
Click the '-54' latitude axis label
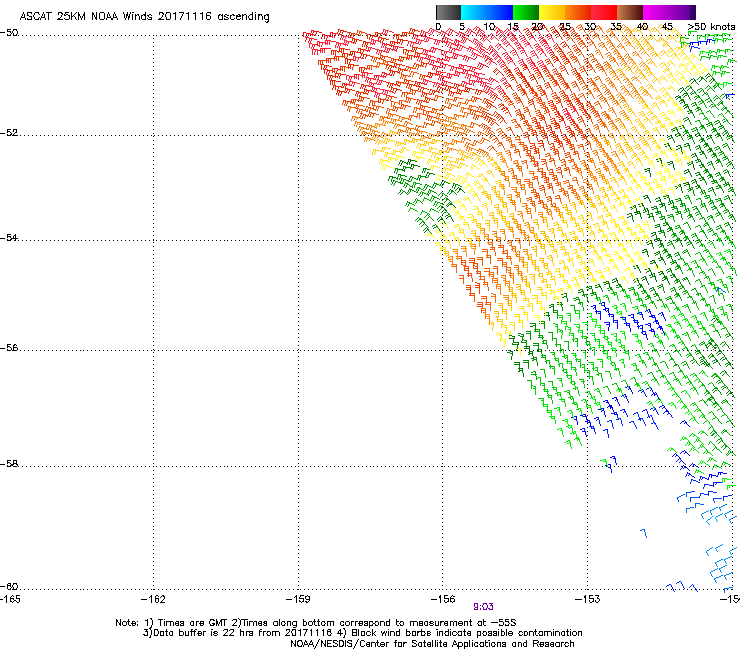(9, 238)
